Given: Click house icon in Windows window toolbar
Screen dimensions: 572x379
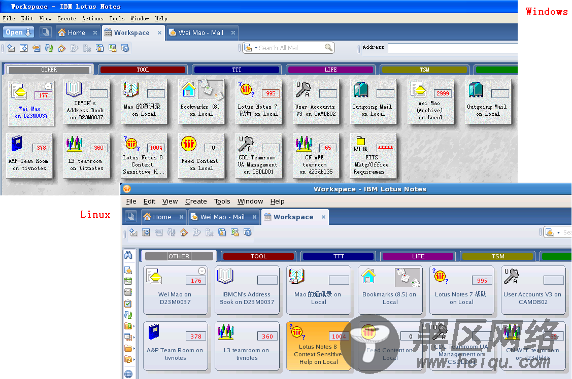Looking at the screenshot, I should 62,48.
